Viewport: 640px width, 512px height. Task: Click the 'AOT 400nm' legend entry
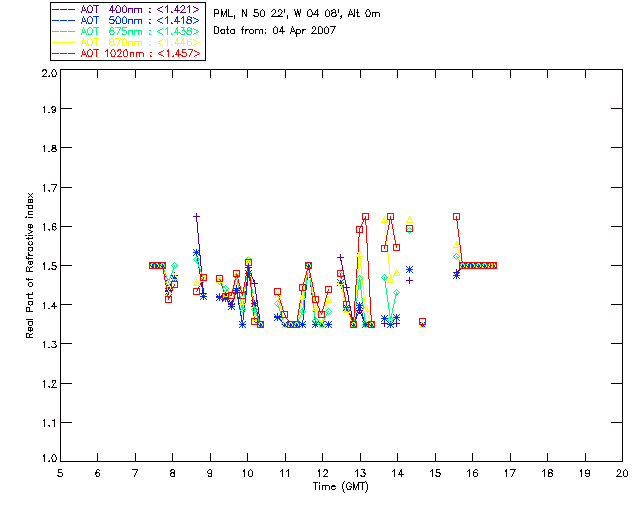126,9
